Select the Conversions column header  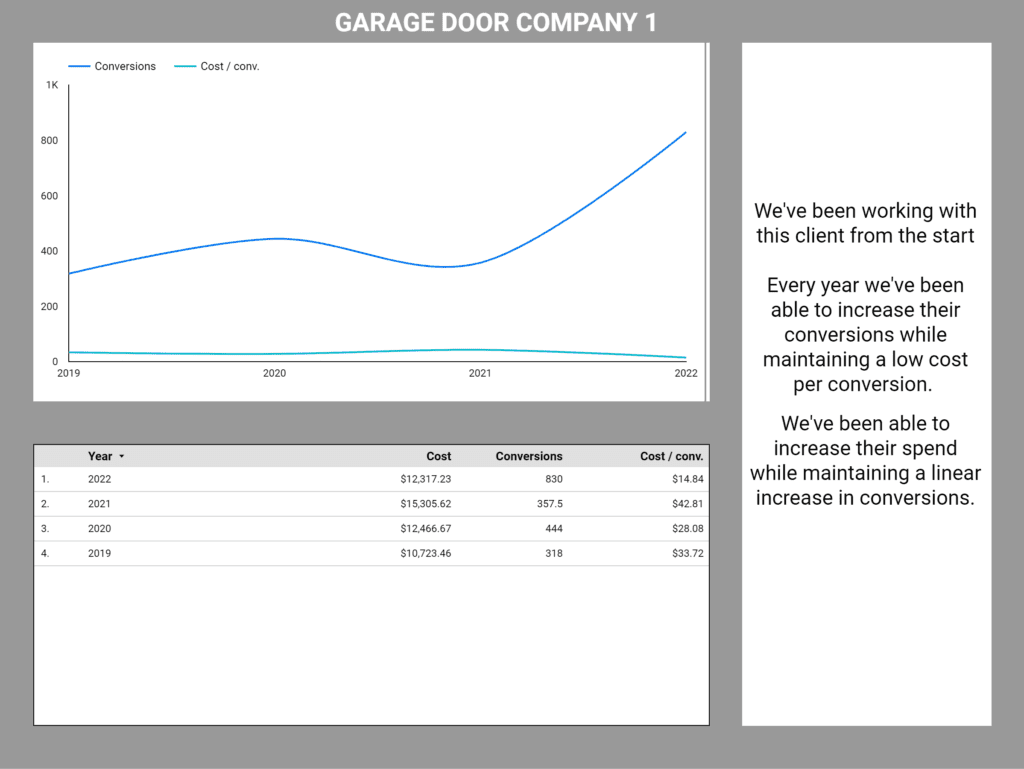tap(529, 456)
